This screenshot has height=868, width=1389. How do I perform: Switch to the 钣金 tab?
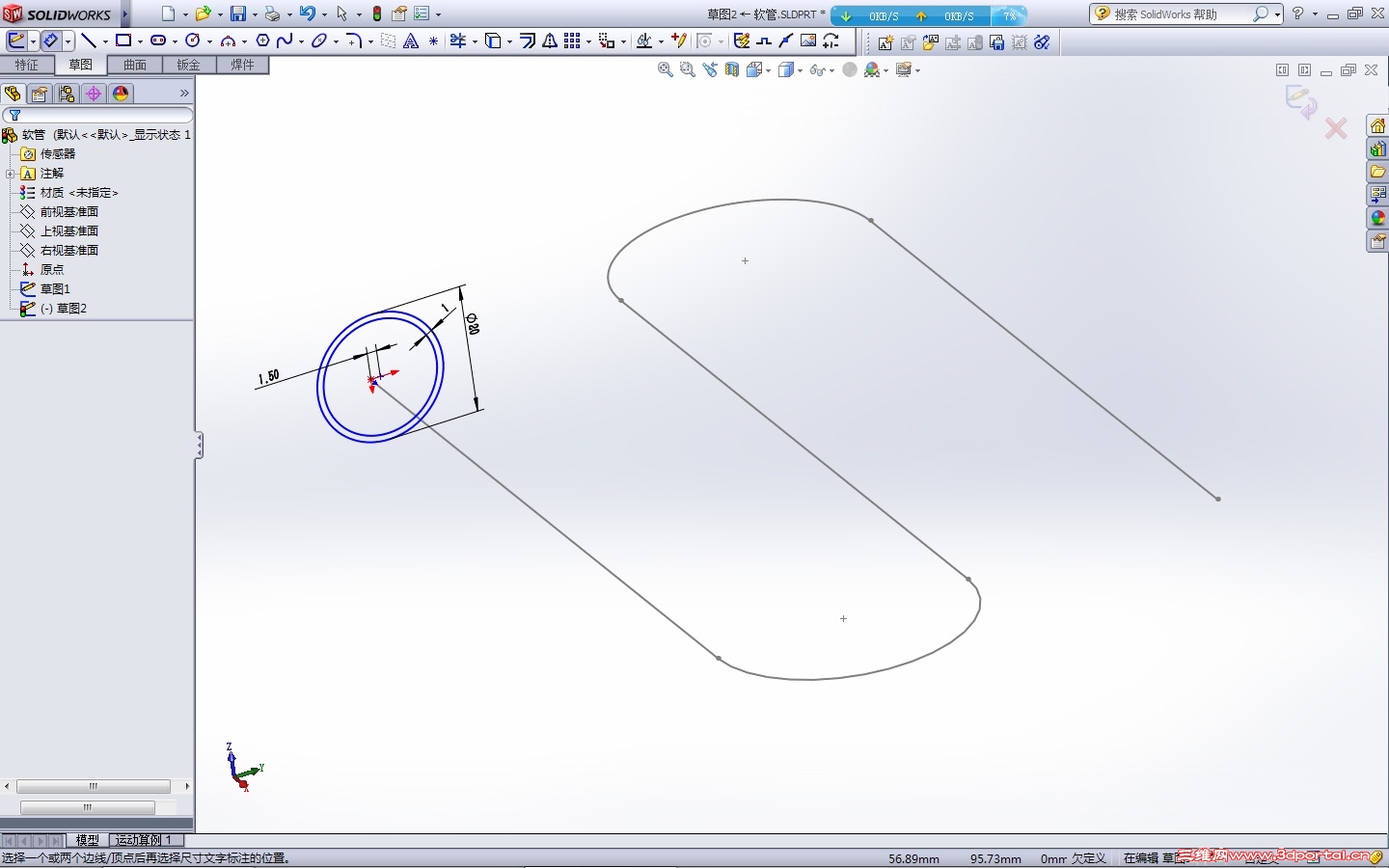point(188,65)
